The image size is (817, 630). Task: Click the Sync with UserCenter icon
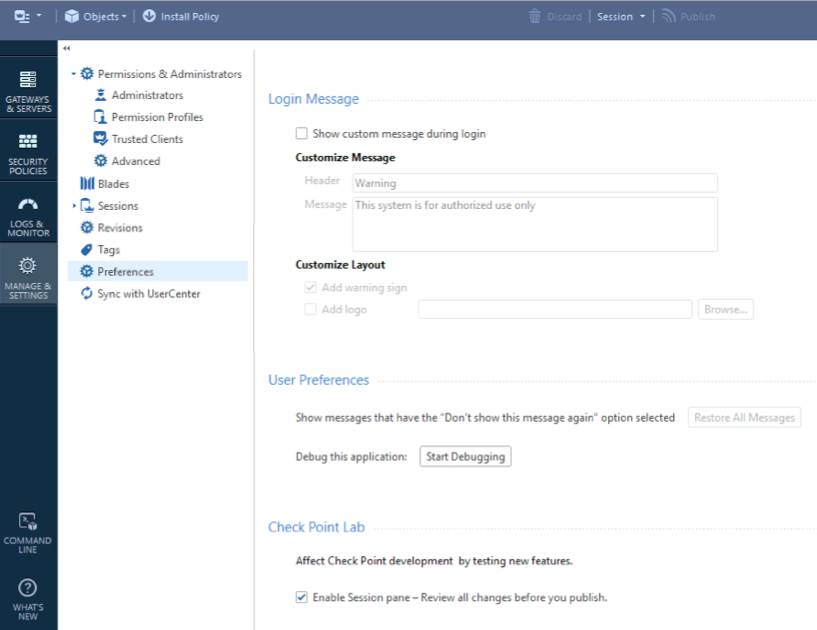tap(86, 293)
